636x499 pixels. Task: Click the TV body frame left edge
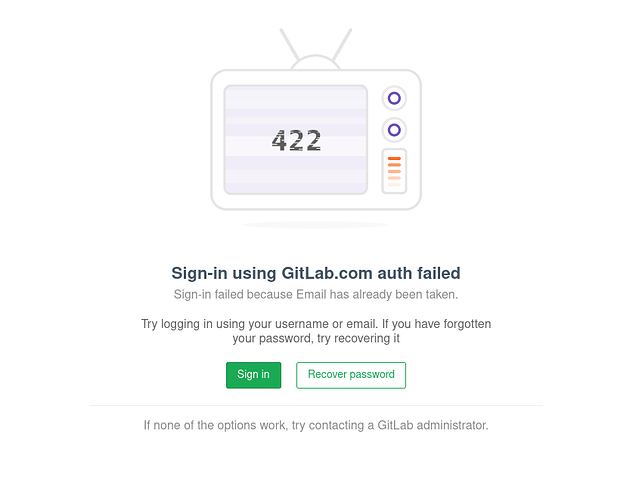pyautogui.click(x=212, y=140)
